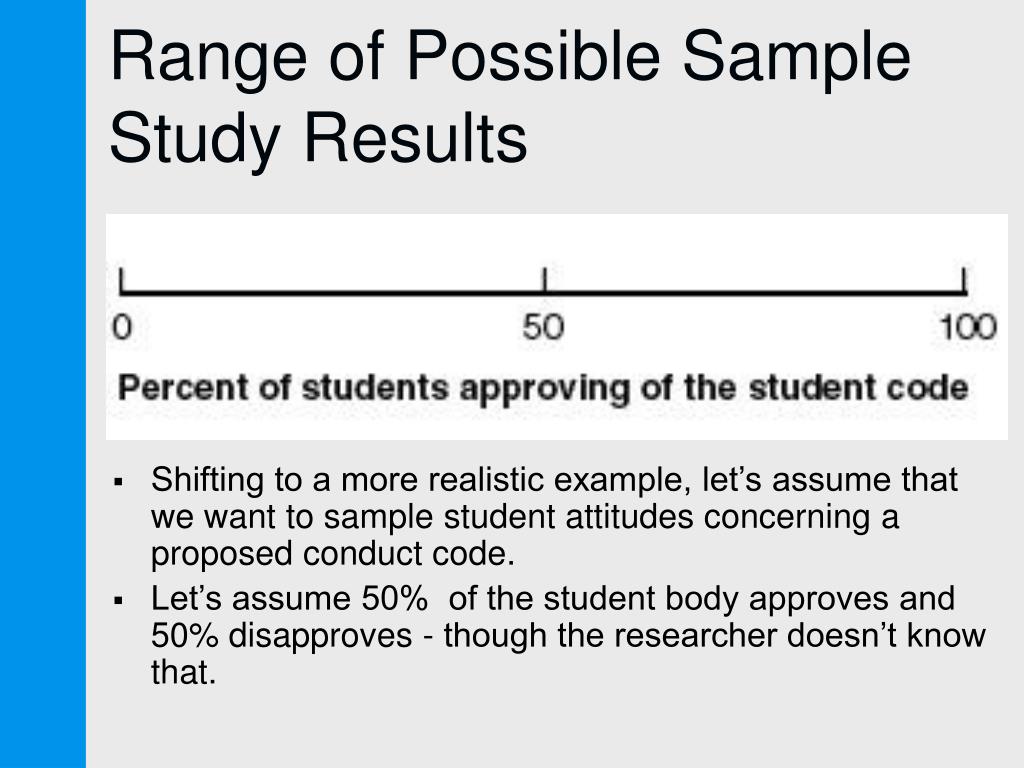This screenshot has height=768, width=1024.
Task: Click the number label 100 under the axis
Action: pyautogui.click(x=968, y=327)
